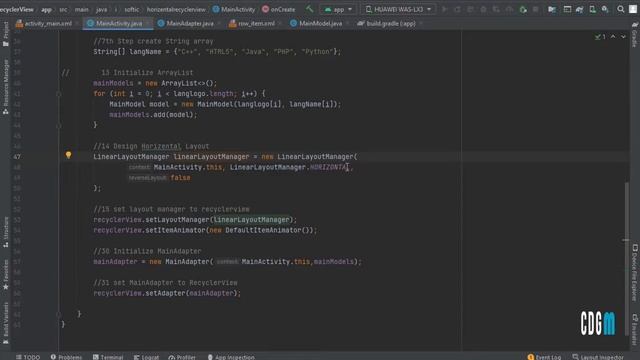Close the build.gradle (app) tab
The image size is (640, 360).
(x=420, y=24)
